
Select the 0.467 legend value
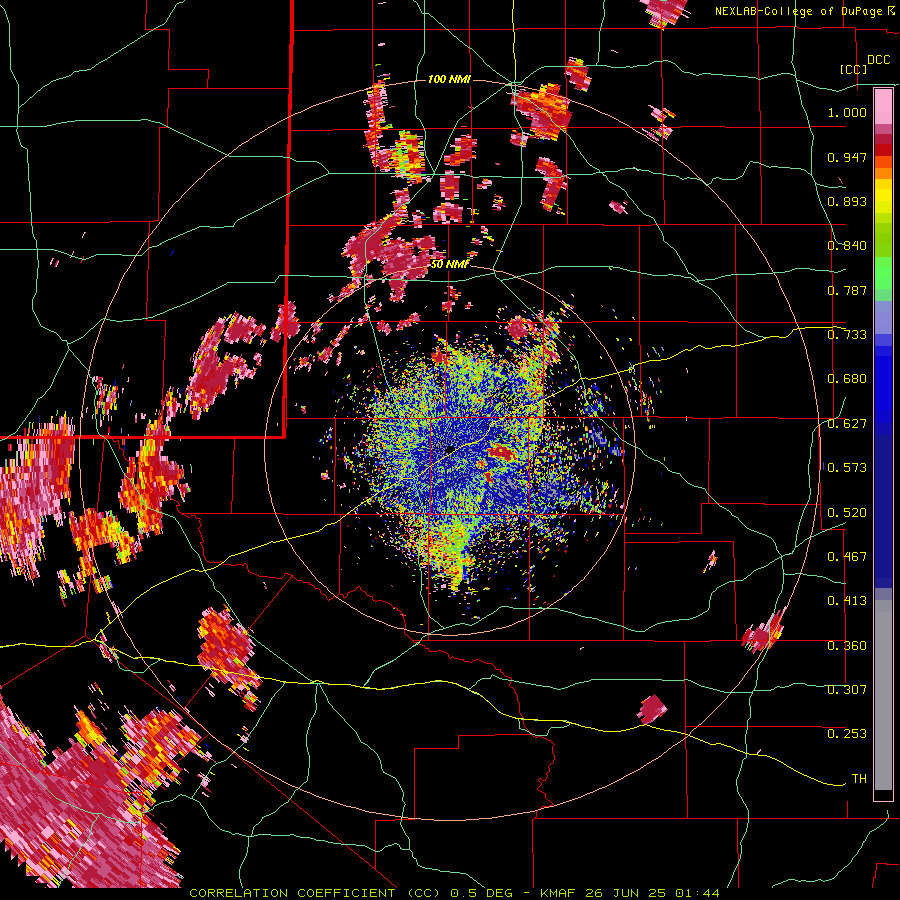click(x=847, y=556)
